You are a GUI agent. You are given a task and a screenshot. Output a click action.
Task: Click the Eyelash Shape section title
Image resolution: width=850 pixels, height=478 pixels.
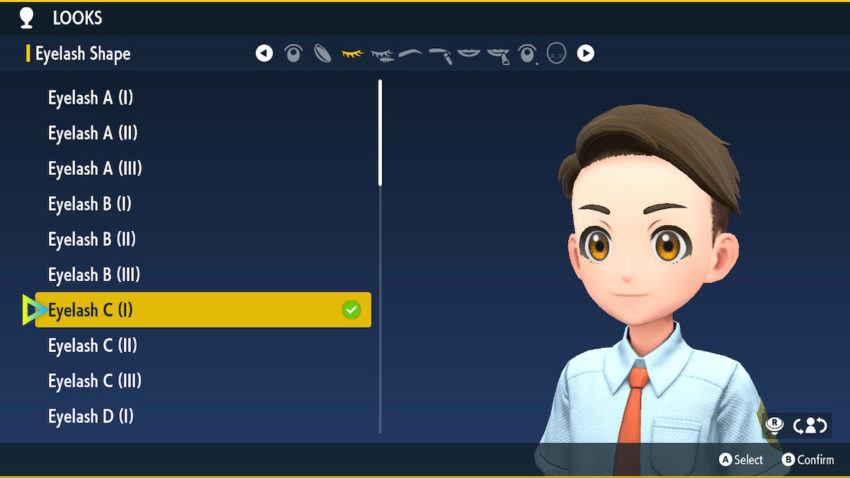tap(83, 54)
